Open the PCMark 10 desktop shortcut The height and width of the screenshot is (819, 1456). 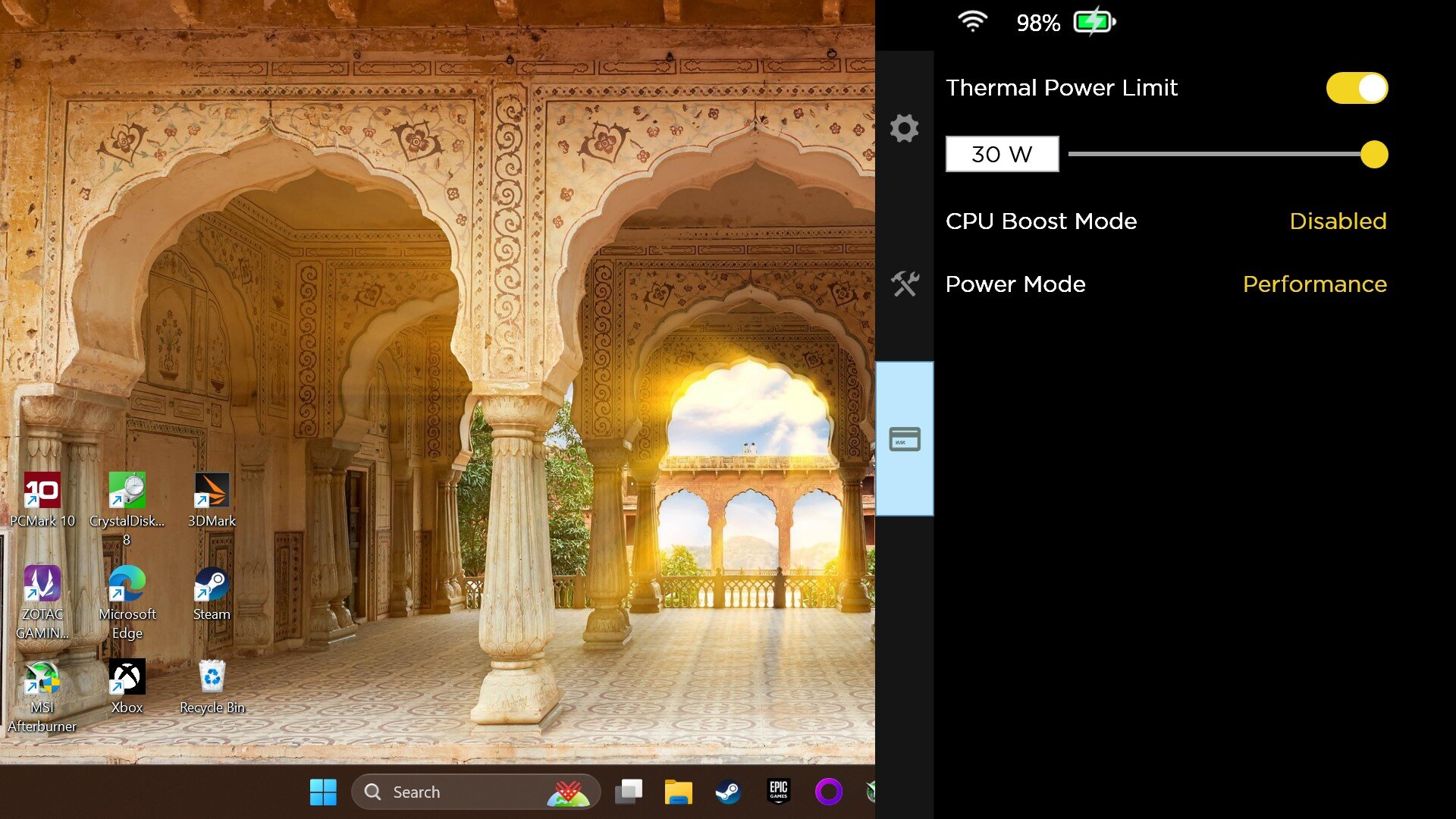42,500
